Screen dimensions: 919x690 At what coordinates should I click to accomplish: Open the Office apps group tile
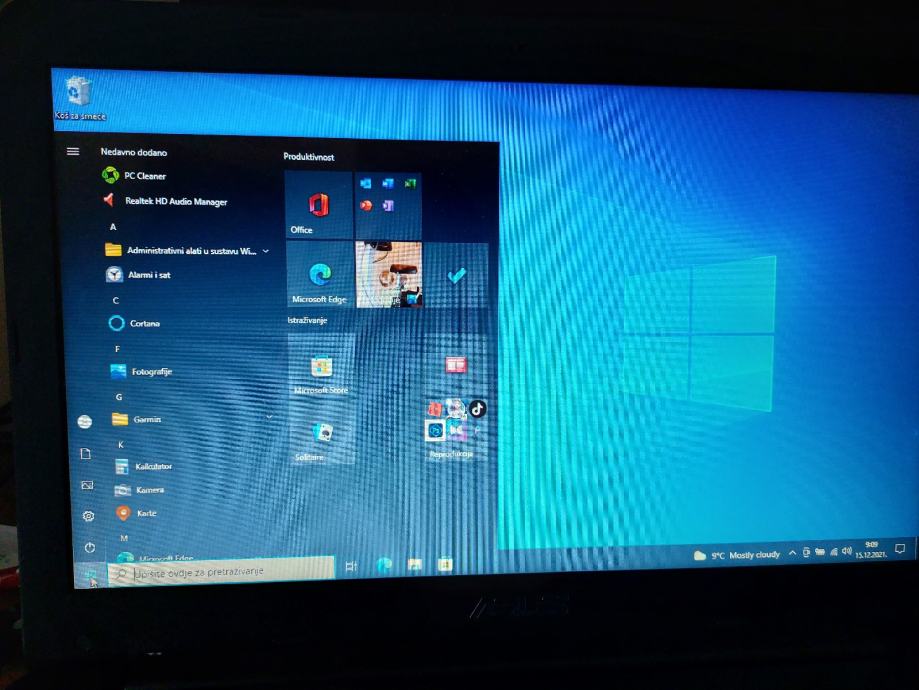point(388,205)
